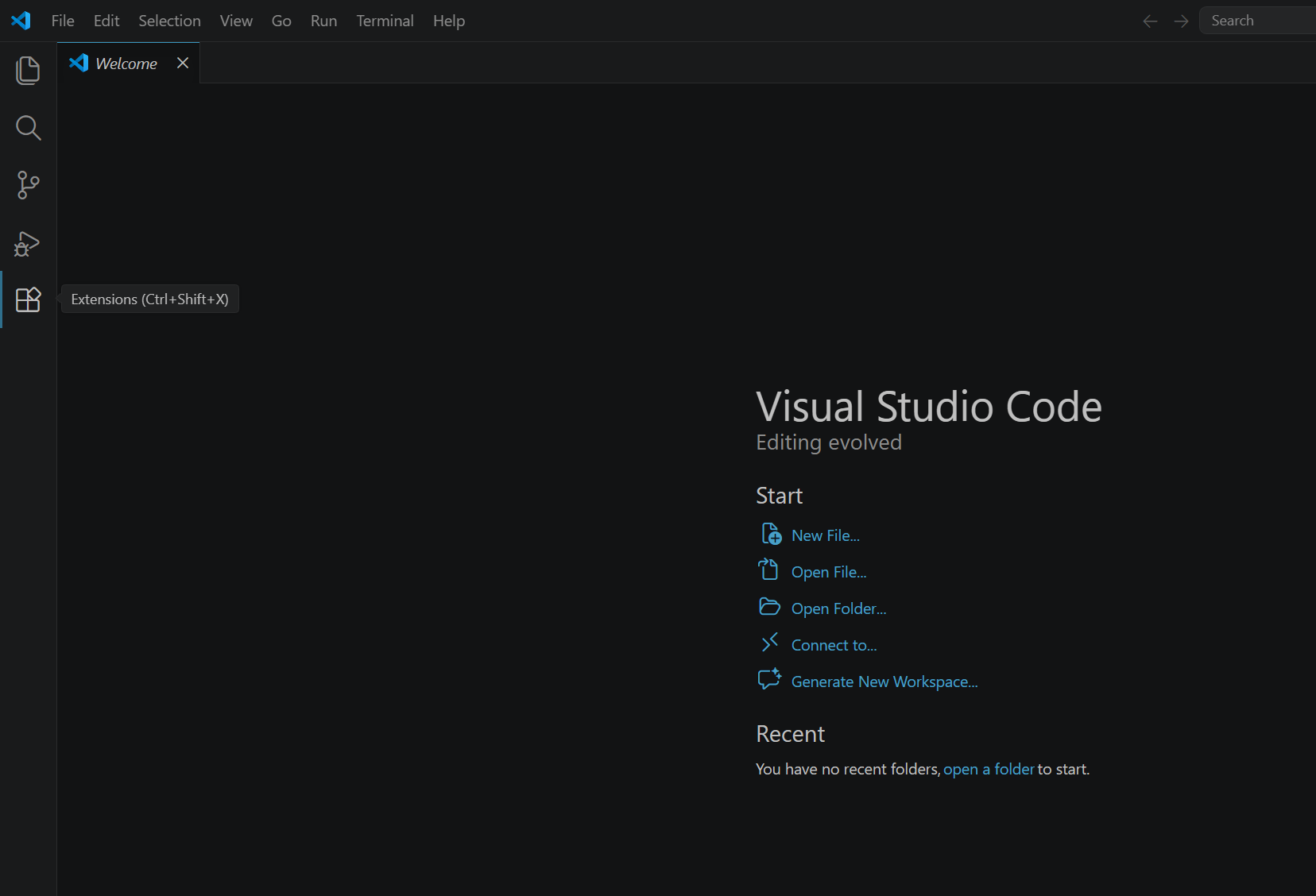The height and width of the screenshot is (896, 1316).
Task: Click the VS Code logo in the top-left corner
Action: (x=21, y=21)
